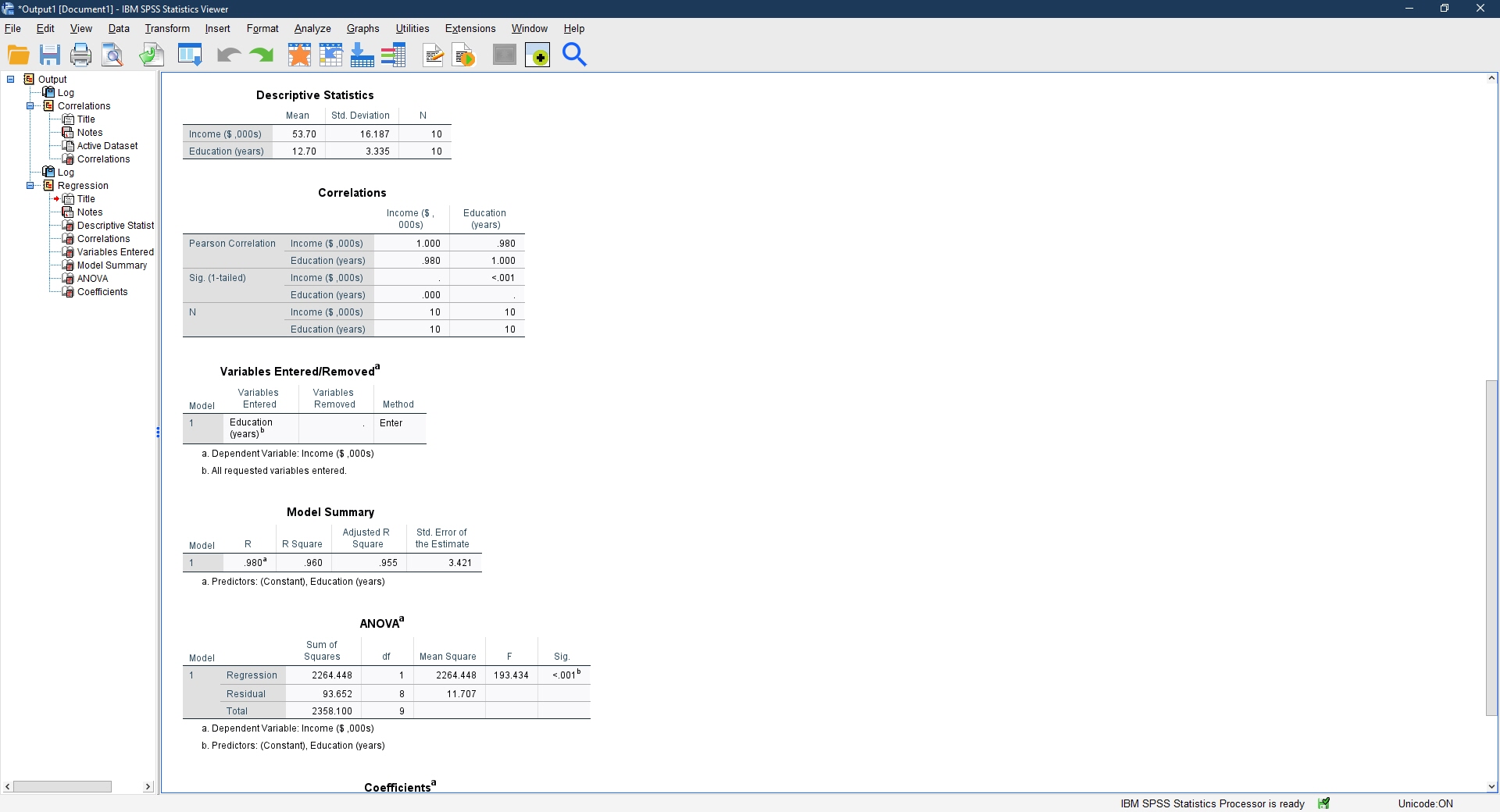1500x812 pixels.
Task: Select Correlations table item under Regression
Action: coord(104,239)
